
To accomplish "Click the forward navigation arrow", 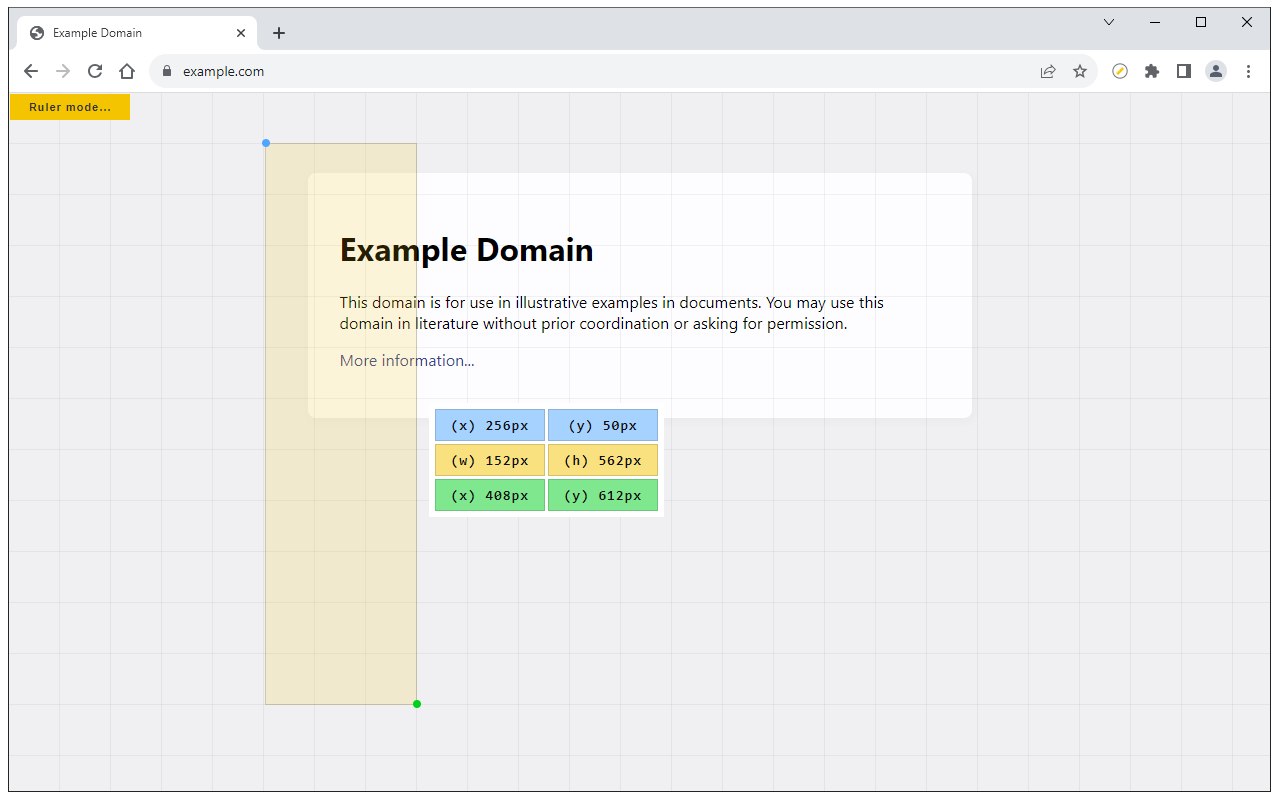I will pos(63,71).
